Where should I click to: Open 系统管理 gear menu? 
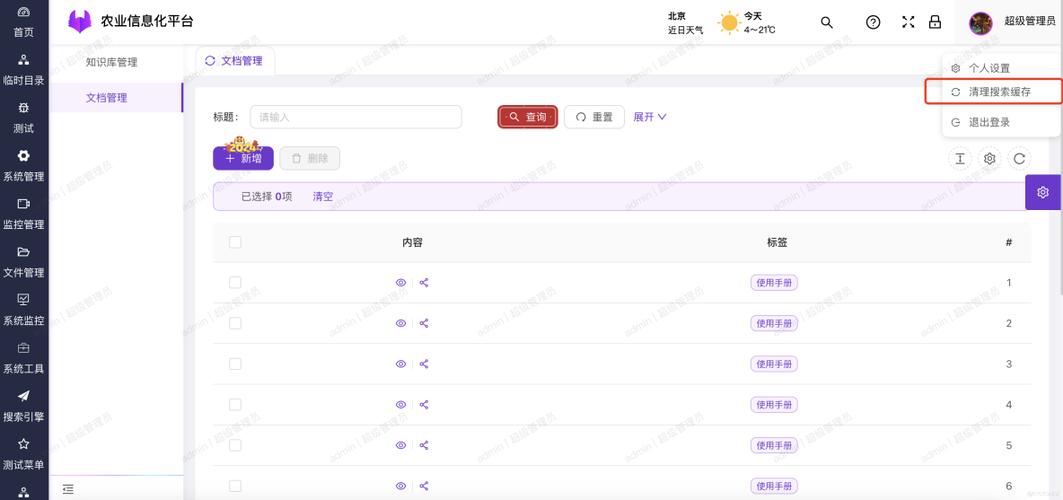pyautogui.click(x=24, y=167)
